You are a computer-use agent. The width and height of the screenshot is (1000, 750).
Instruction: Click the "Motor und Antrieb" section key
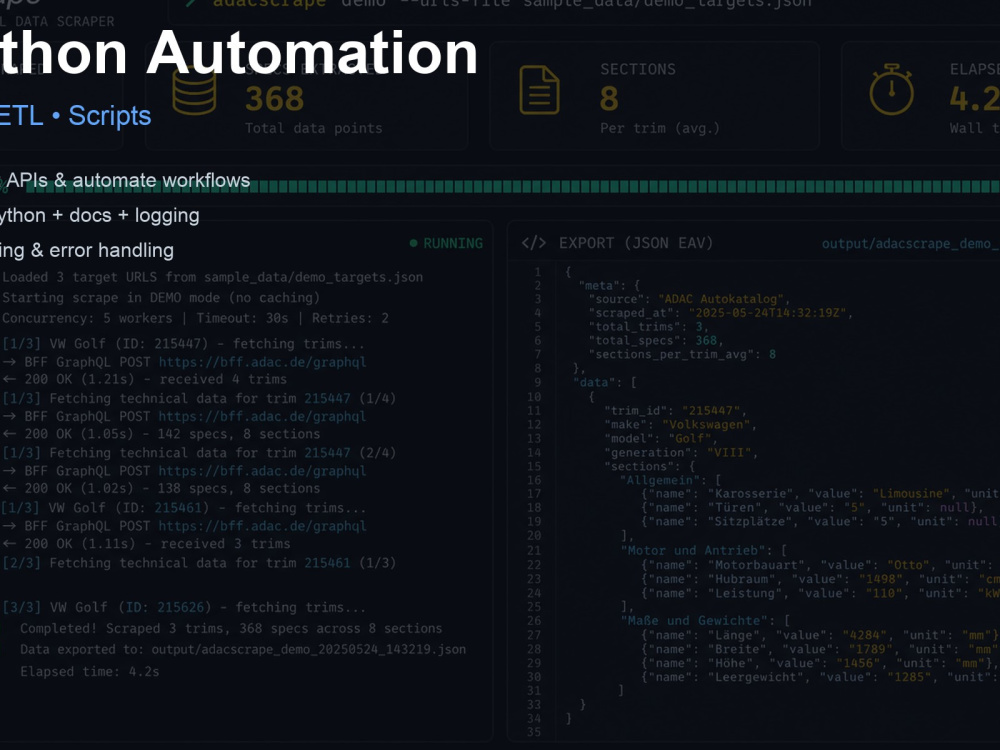click(x=693, y=550)
